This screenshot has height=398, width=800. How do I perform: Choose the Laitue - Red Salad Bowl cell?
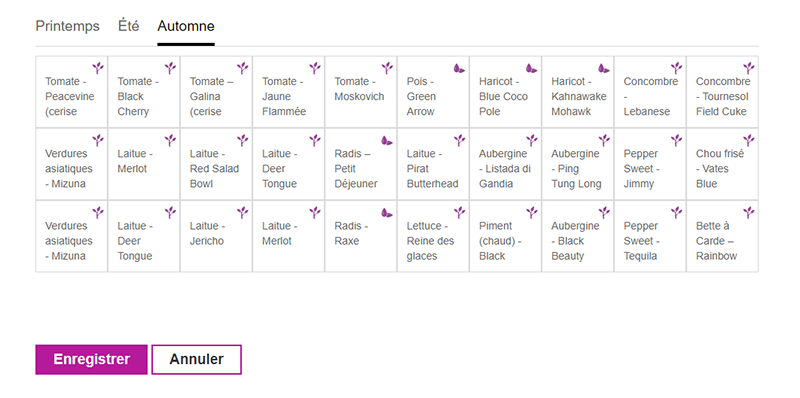pyautogui.click(x=216, y=164)
